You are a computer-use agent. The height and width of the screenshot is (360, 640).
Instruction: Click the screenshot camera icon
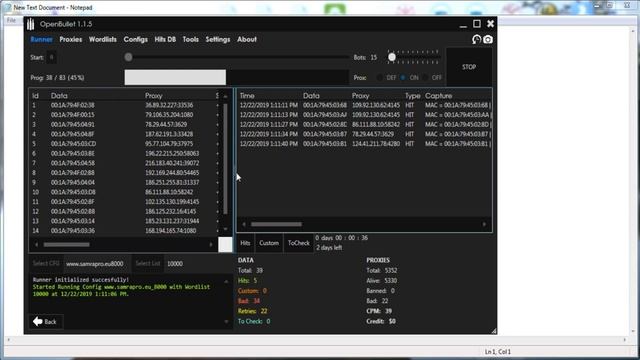(x=488, y=39)
